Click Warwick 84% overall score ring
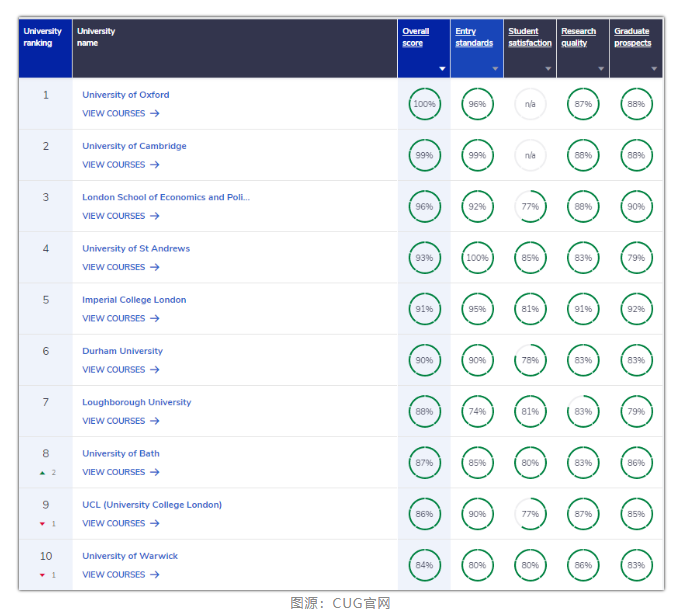 coord(424,565)
